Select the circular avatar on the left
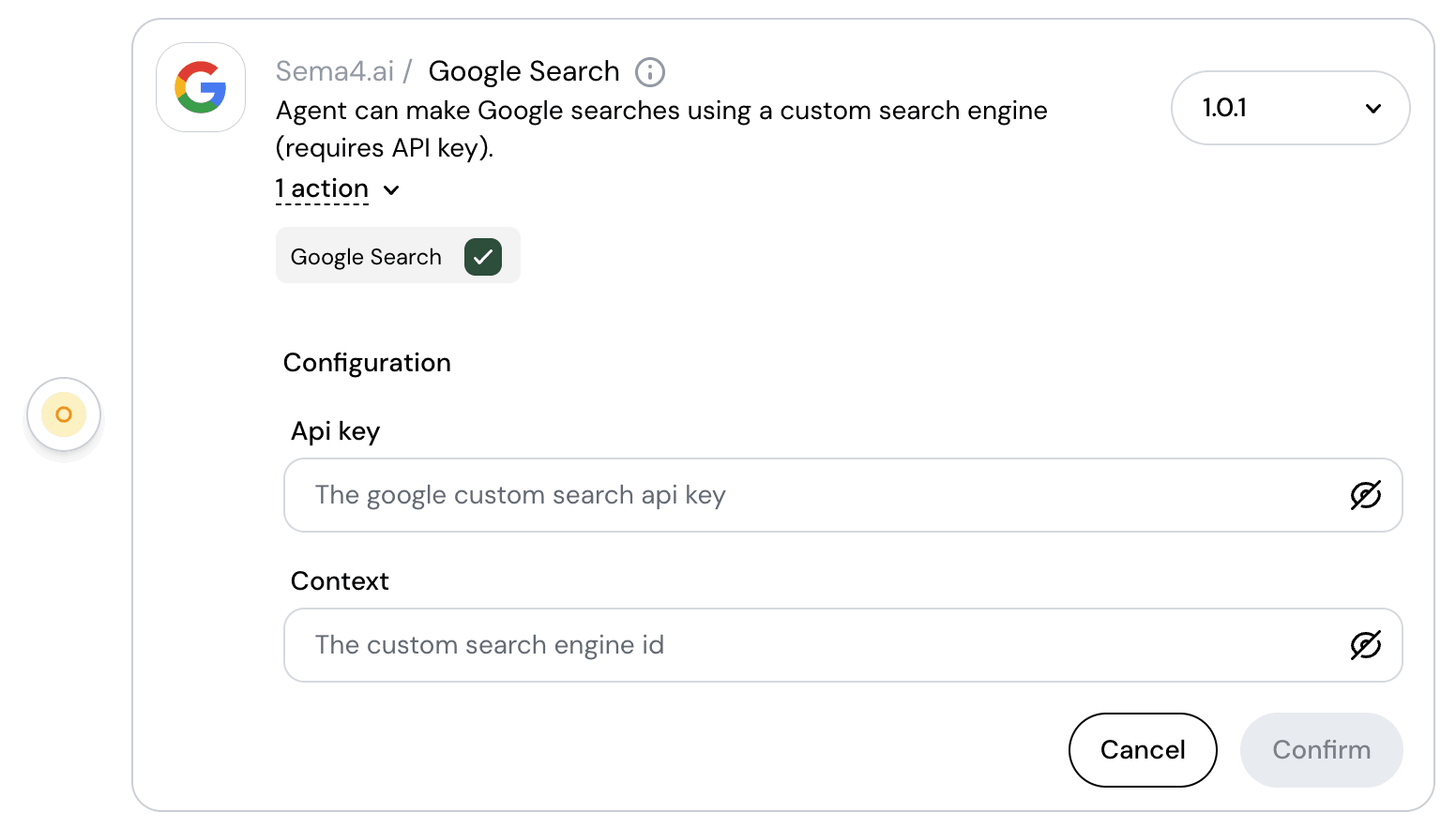The width and height of the screenshot is (1456, 827). [63, 414]
